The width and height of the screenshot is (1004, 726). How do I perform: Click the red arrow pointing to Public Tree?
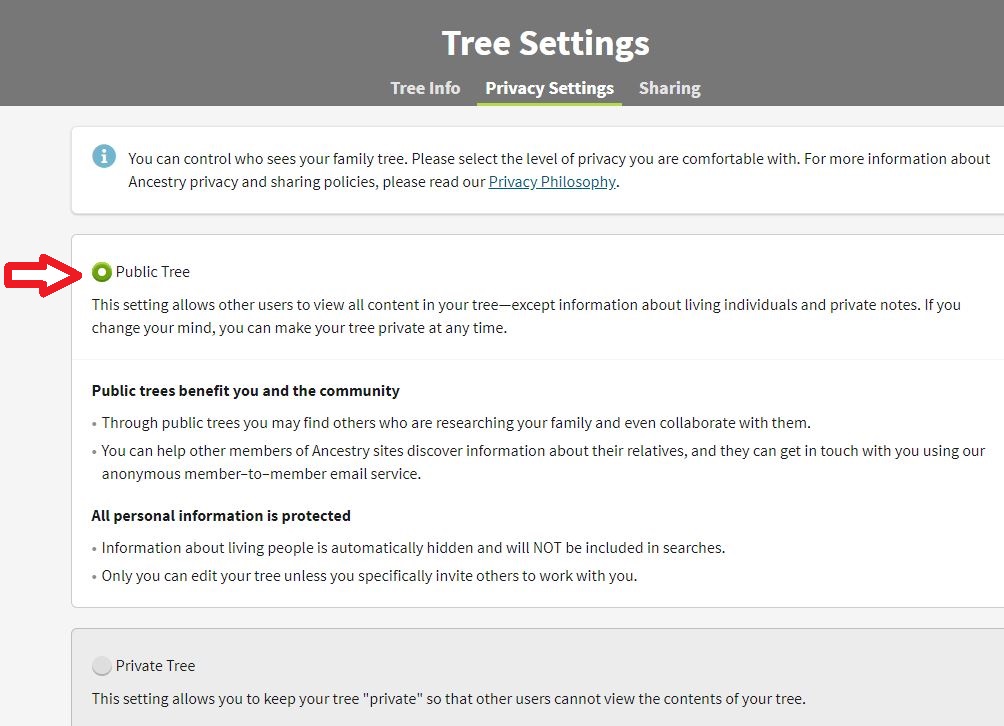[x=44, y=275]
